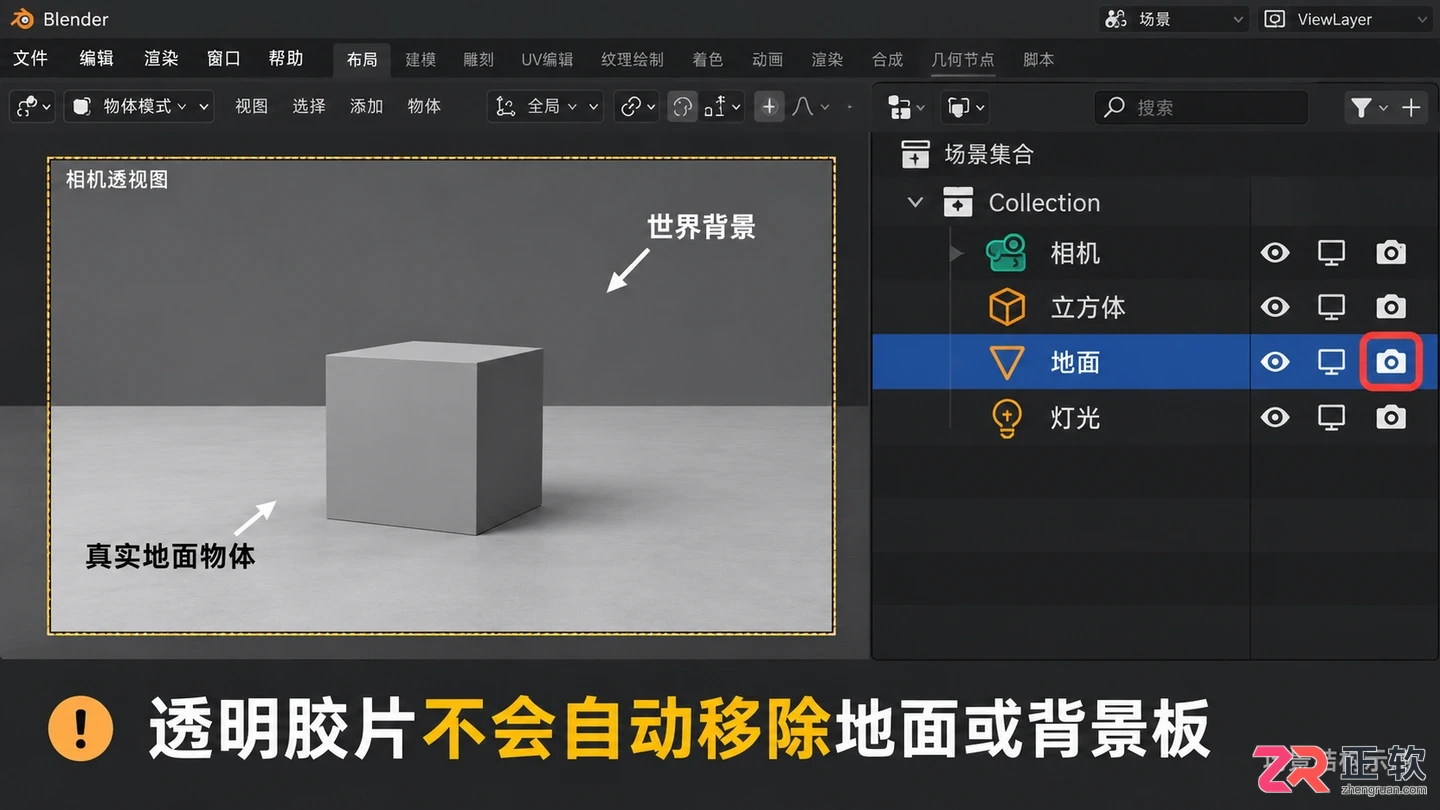Switch to the 着色 workspace tab
Image resolution: width=1440 pixels, height=810 pixels.
[x=708, y=60]
